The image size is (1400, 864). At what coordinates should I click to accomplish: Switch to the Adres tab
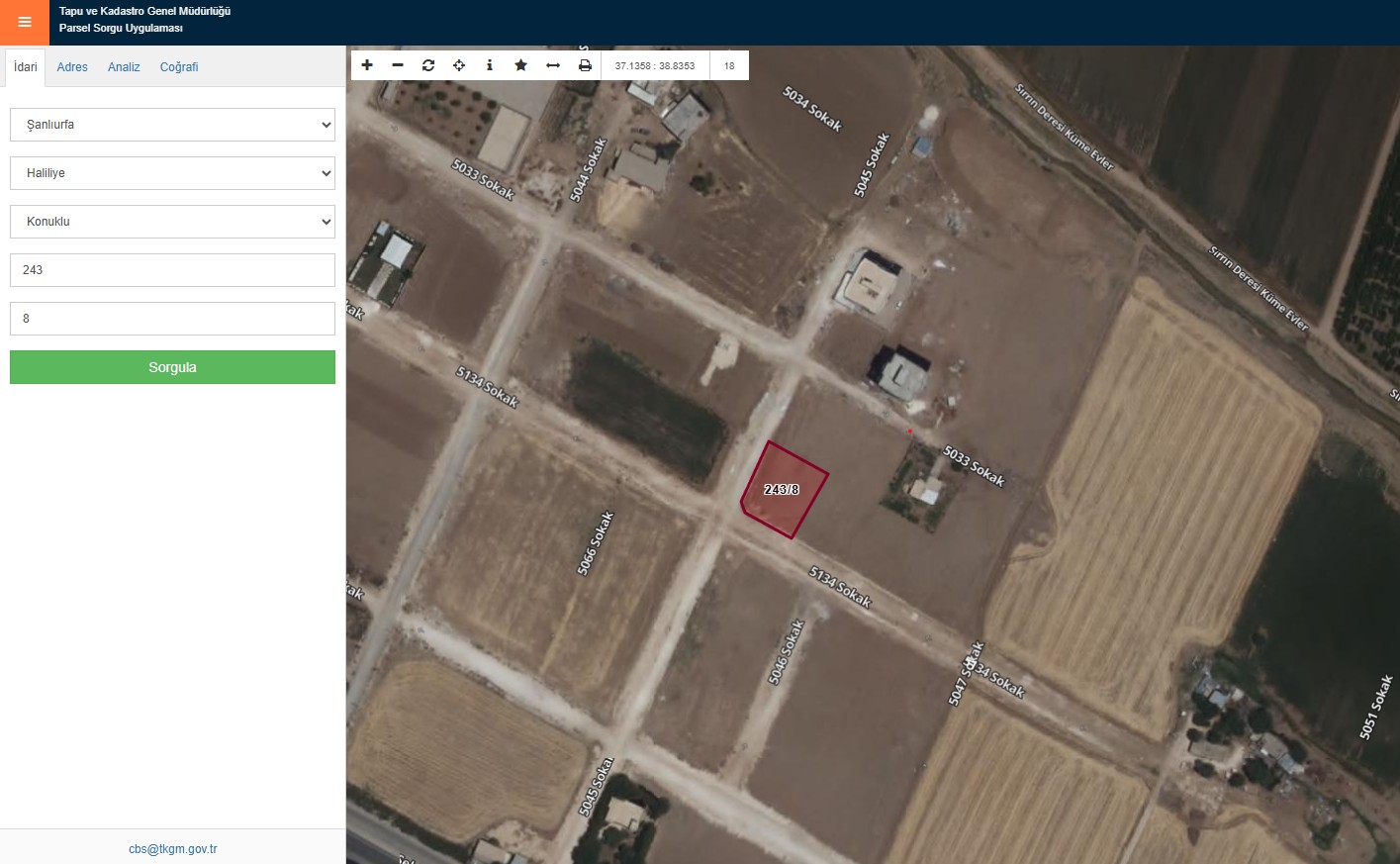72,67
